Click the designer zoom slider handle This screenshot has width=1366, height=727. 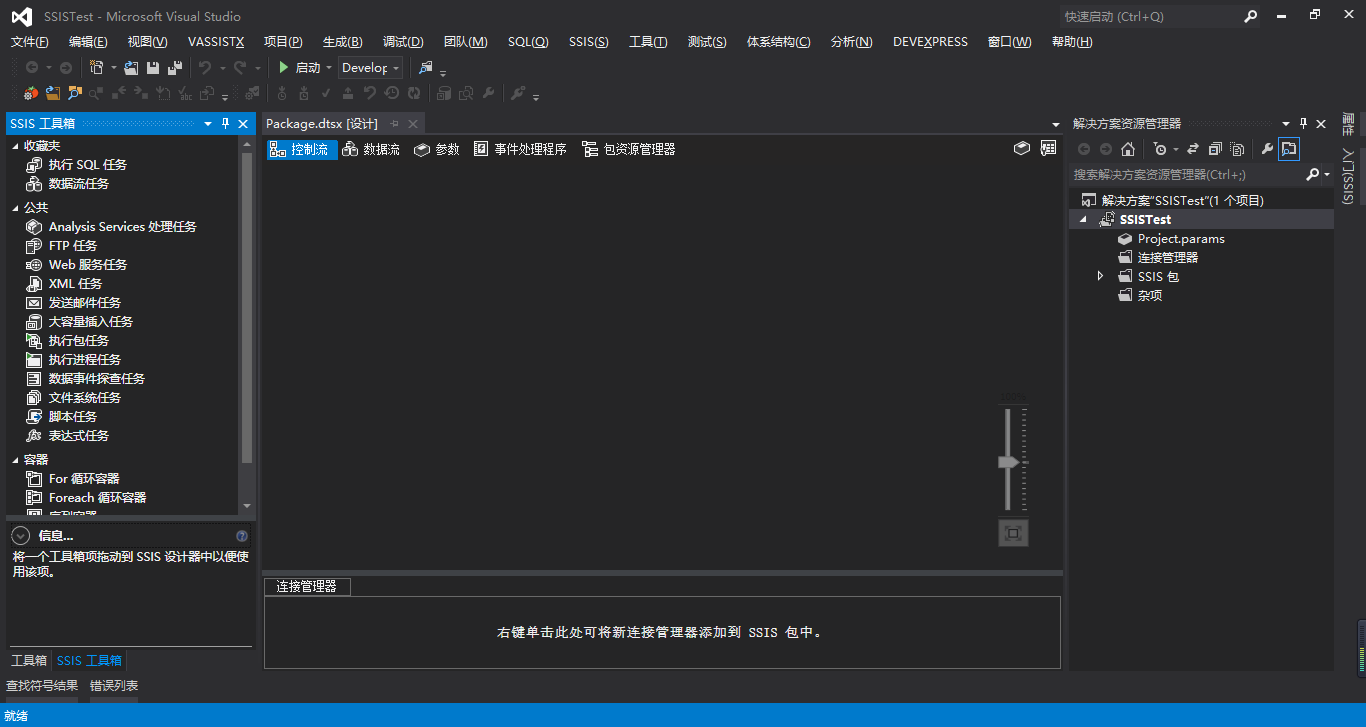coord(1008,462)
